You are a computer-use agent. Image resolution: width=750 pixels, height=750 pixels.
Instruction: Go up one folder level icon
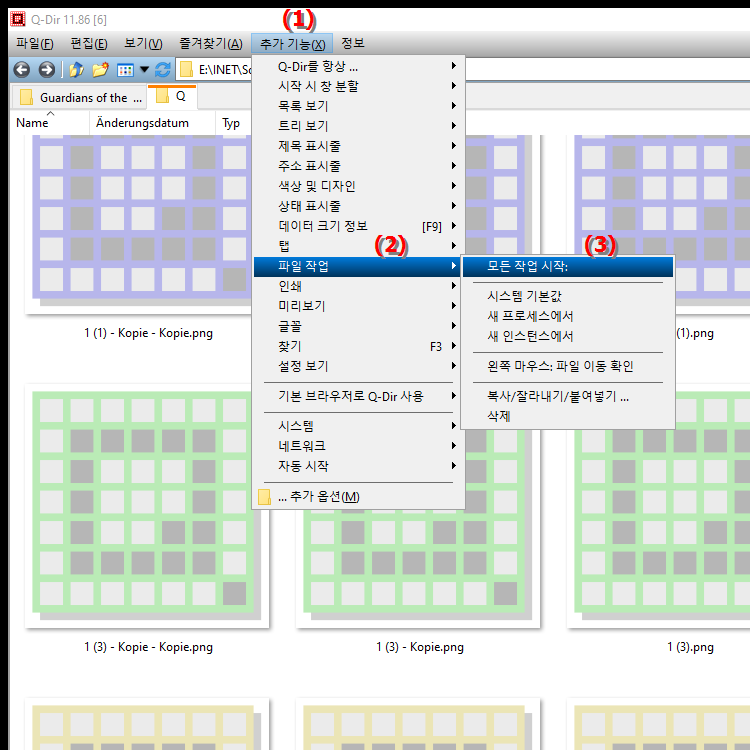77,70
